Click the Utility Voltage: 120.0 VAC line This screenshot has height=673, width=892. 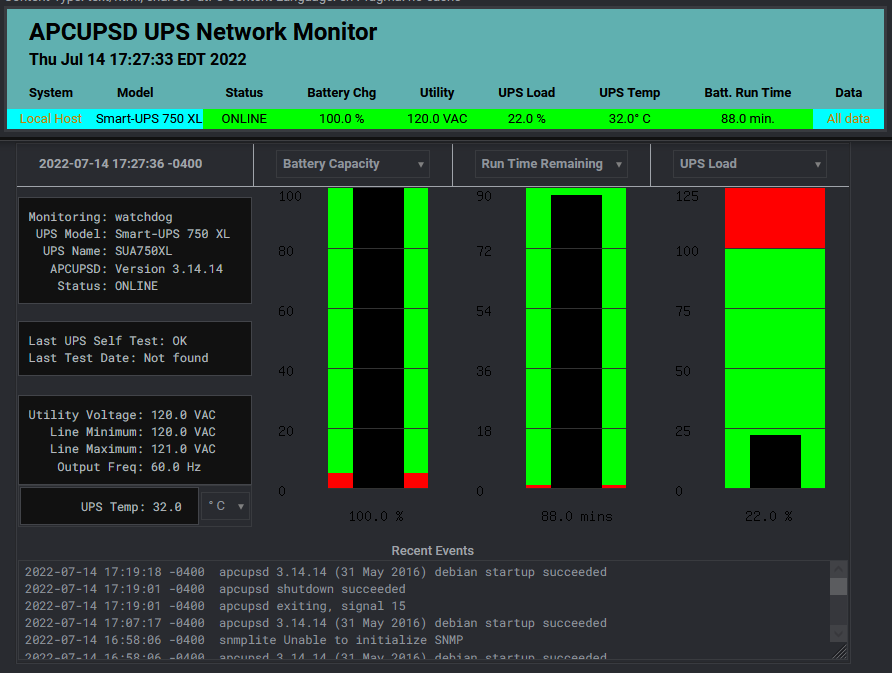pos(122,415)
